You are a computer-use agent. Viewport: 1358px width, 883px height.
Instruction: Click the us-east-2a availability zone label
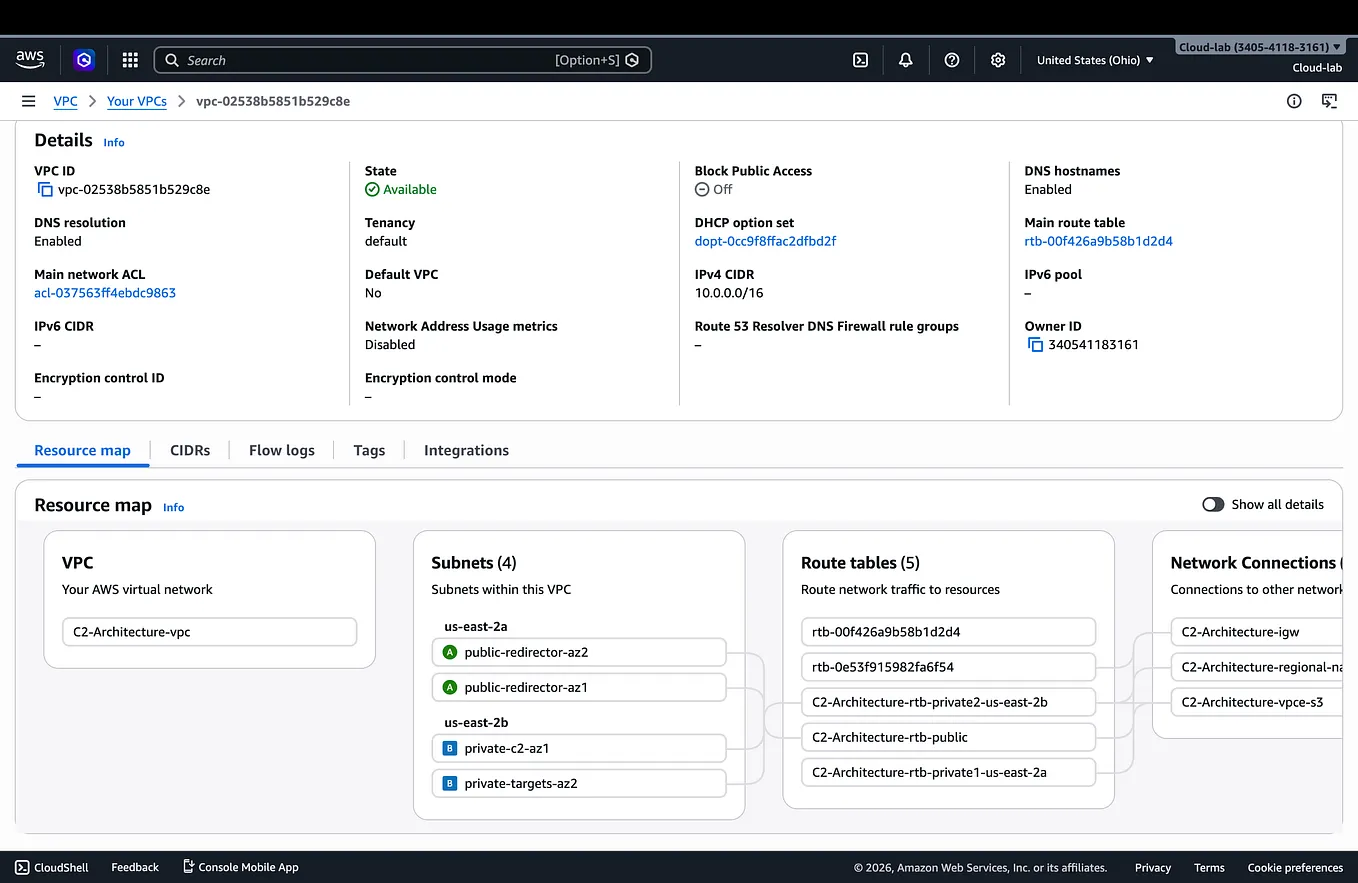(x=476, y=627)
